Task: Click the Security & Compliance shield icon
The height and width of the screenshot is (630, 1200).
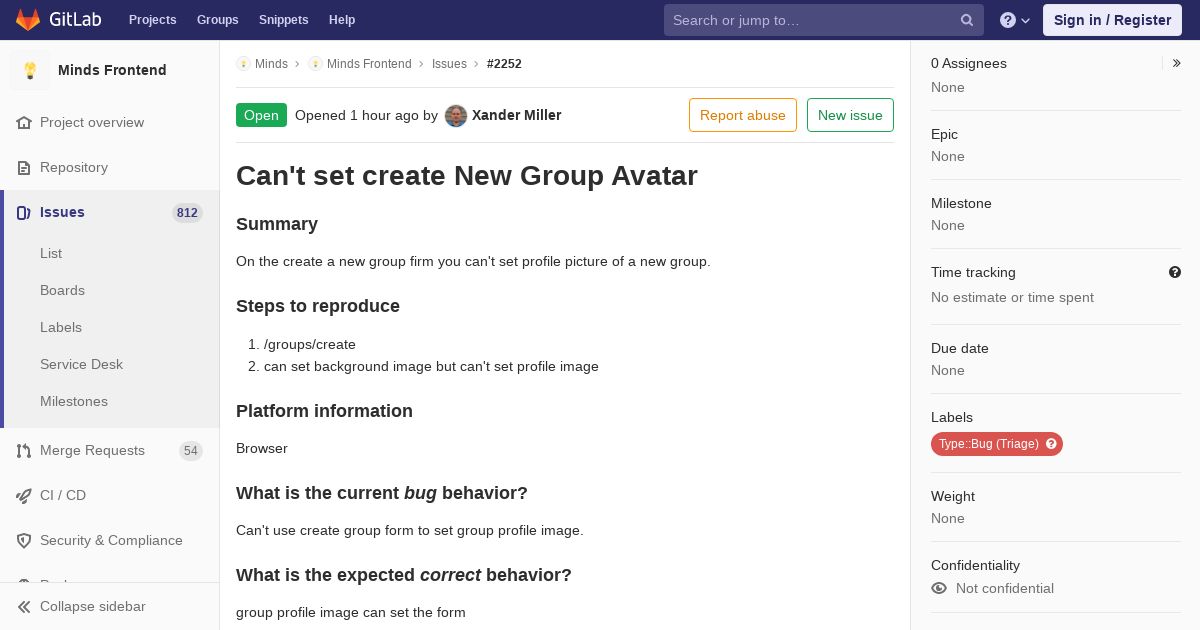Action: tap(24, 540)
